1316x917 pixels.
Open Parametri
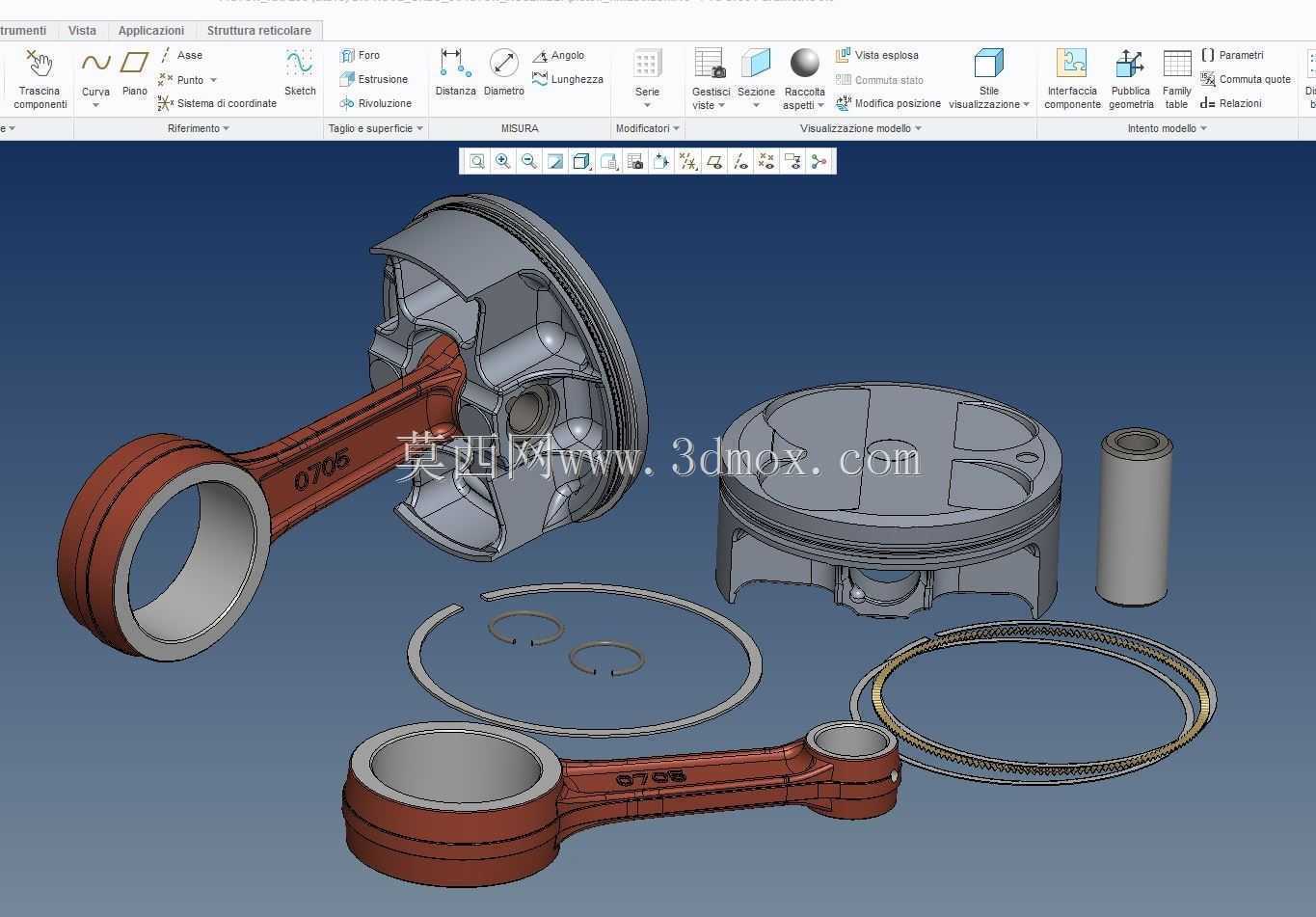(1232, 56)
